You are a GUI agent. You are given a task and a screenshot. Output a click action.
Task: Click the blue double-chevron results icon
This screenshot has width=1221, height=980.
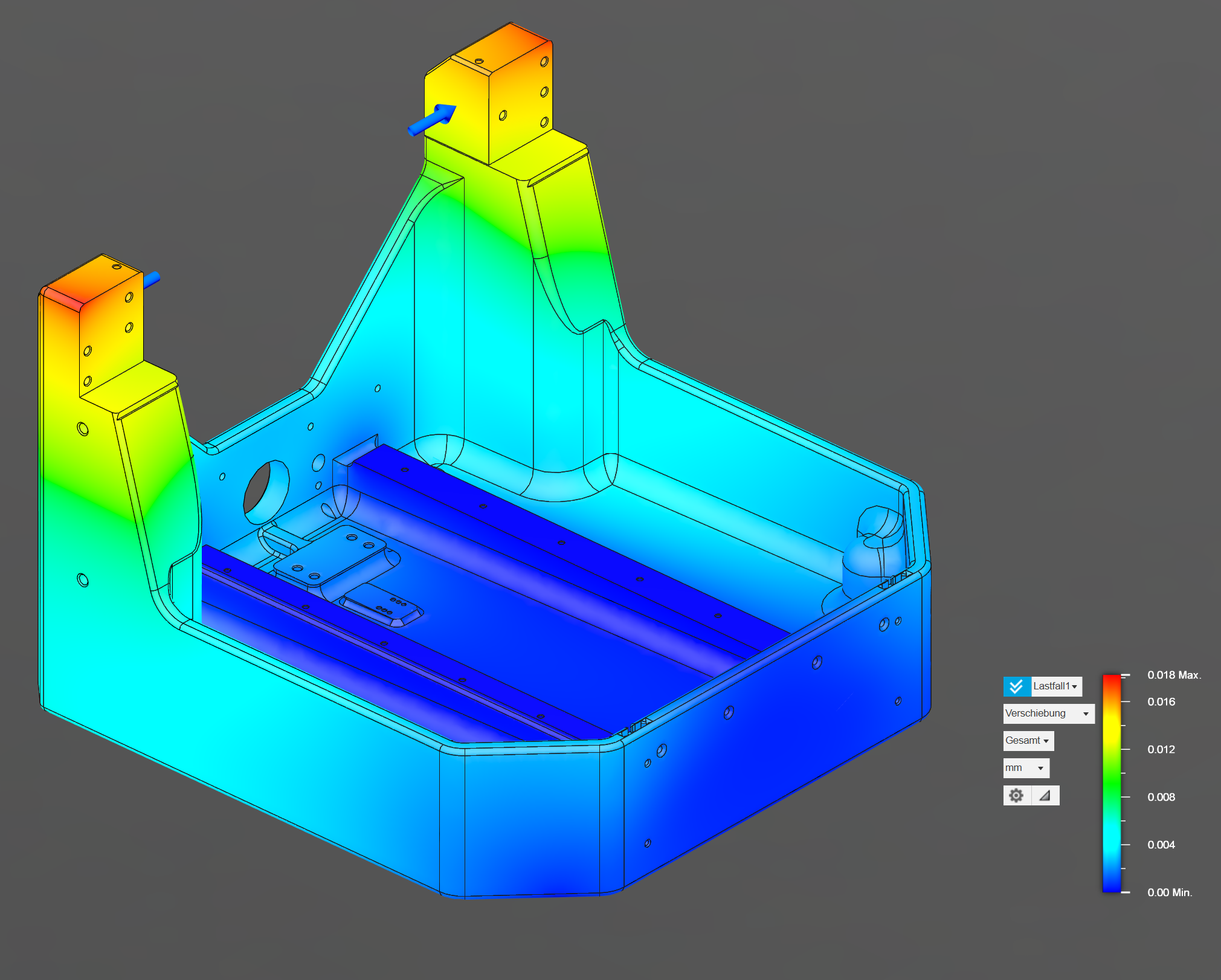[x=1016, y=686]
